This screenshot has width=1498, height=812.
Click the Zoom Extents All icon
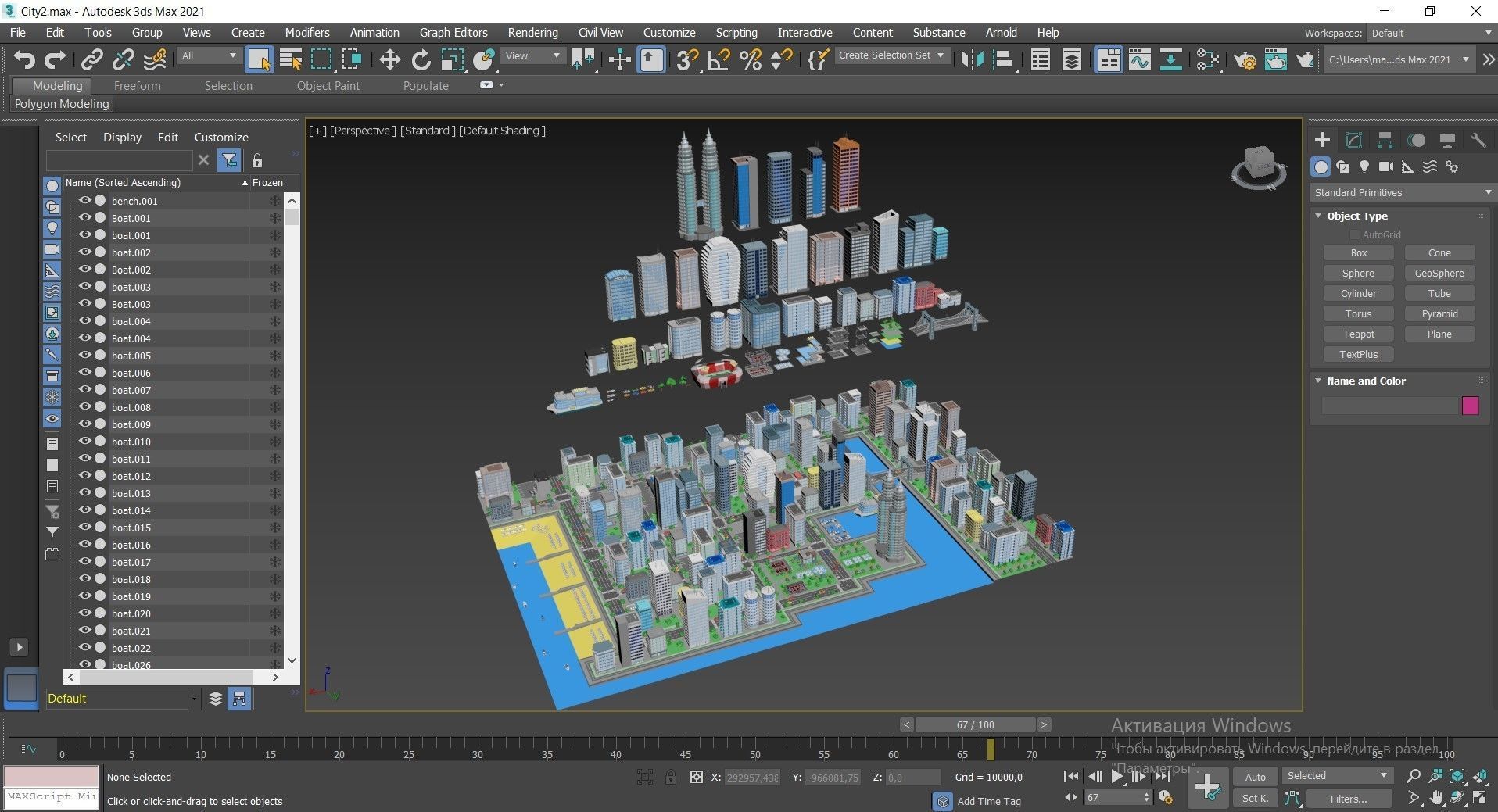[1480, 776]
